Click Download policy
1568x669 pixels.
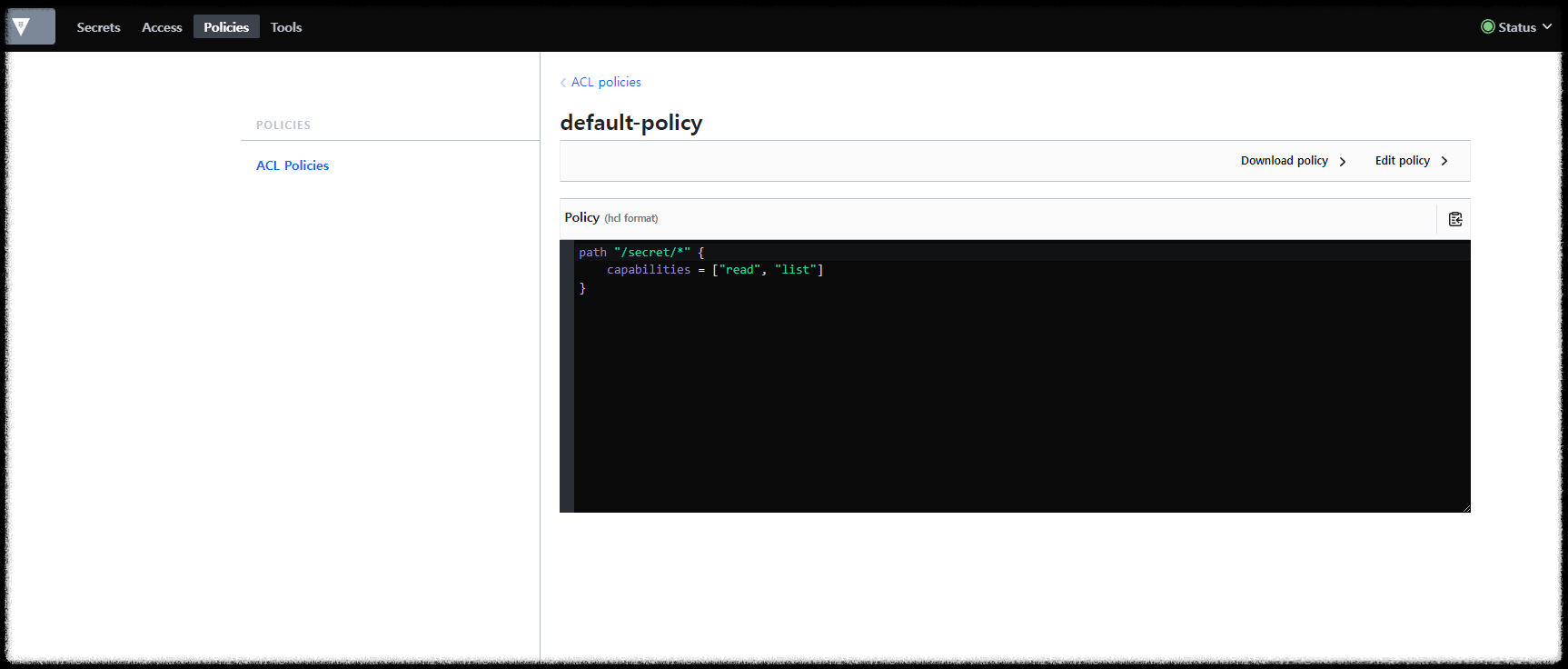pos(1294,161)
